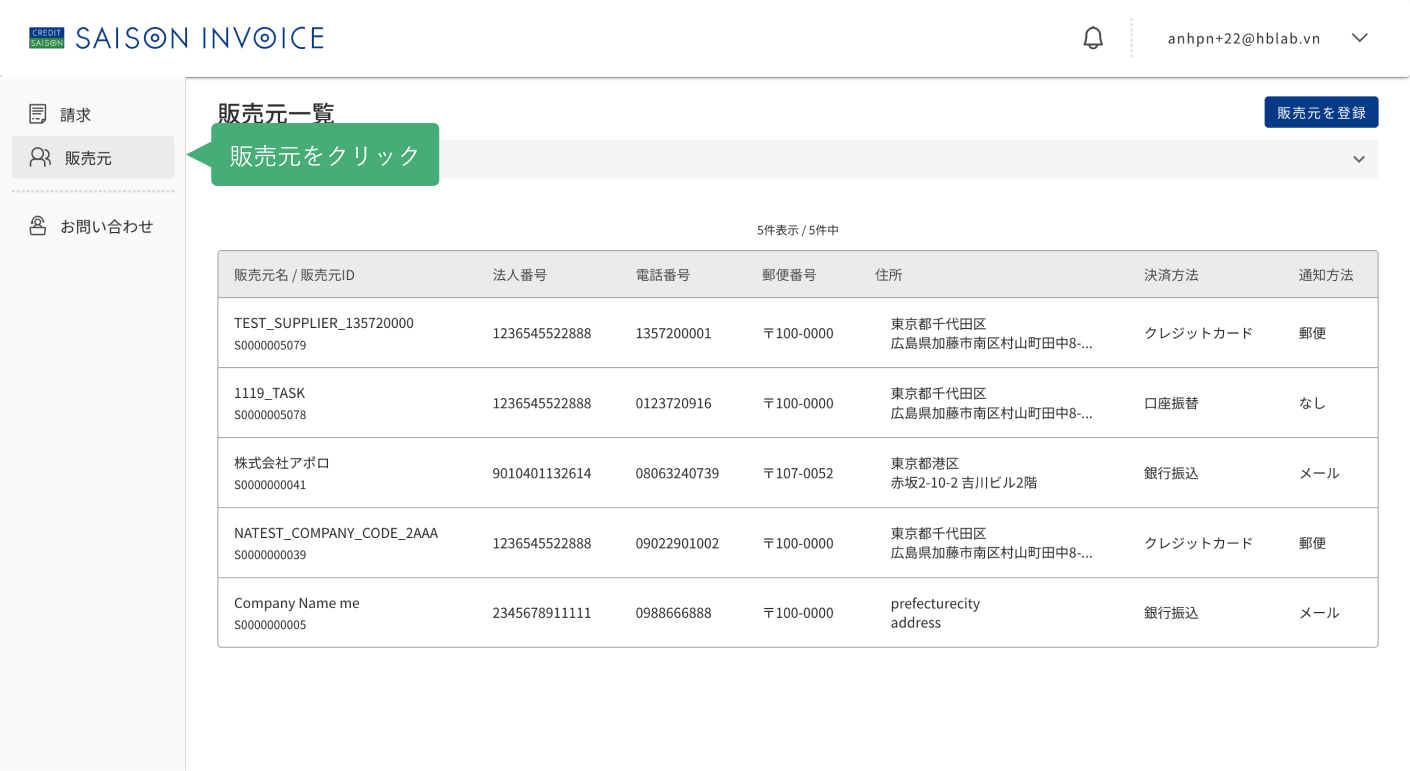
Task: Click 郵便 in NATEST_COMPANY_CODE_2AAA row
Action: click(1312, 543)
